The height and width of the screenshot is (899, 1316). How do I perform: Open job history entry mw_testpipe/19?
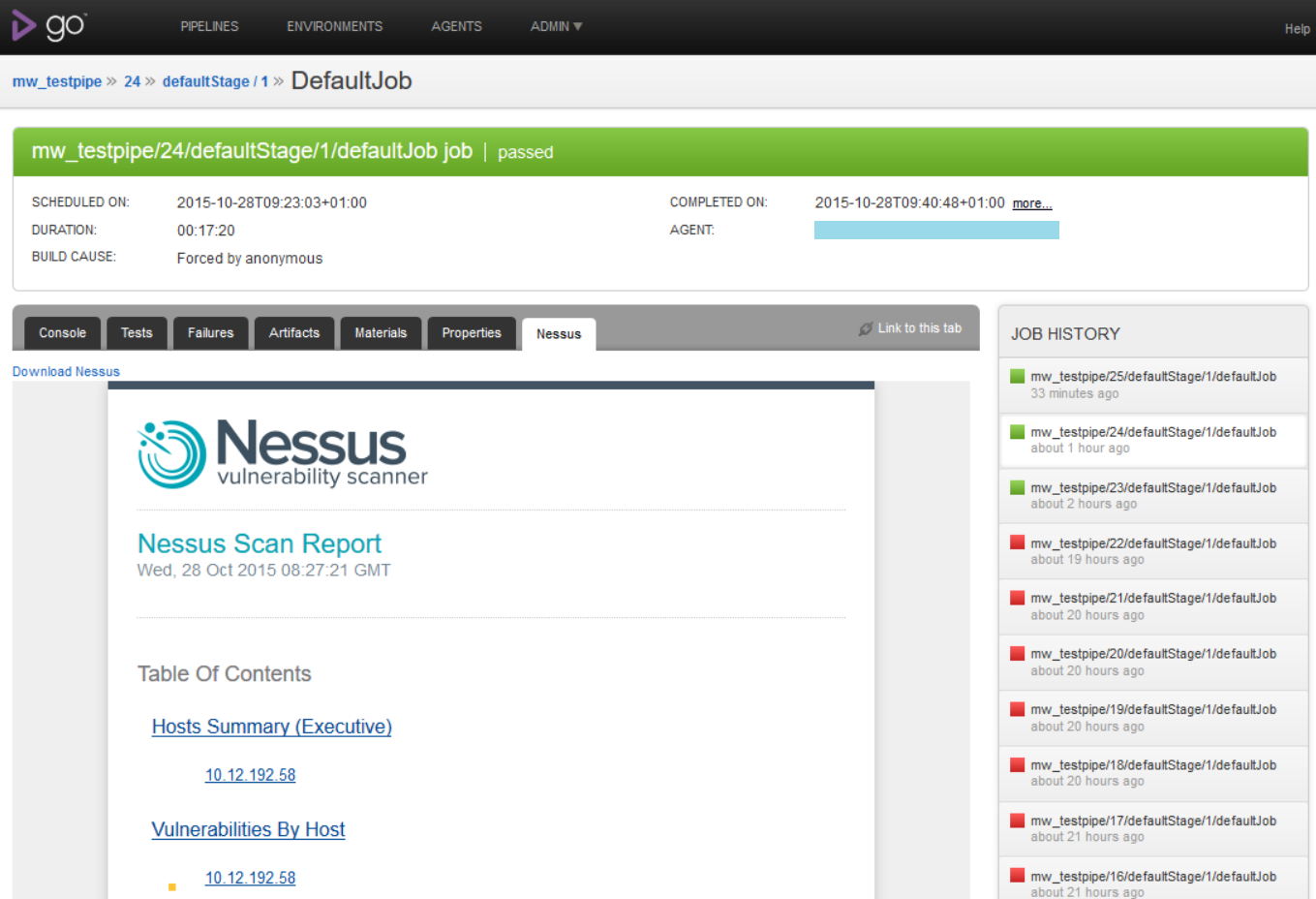[x=1153, y=710]
